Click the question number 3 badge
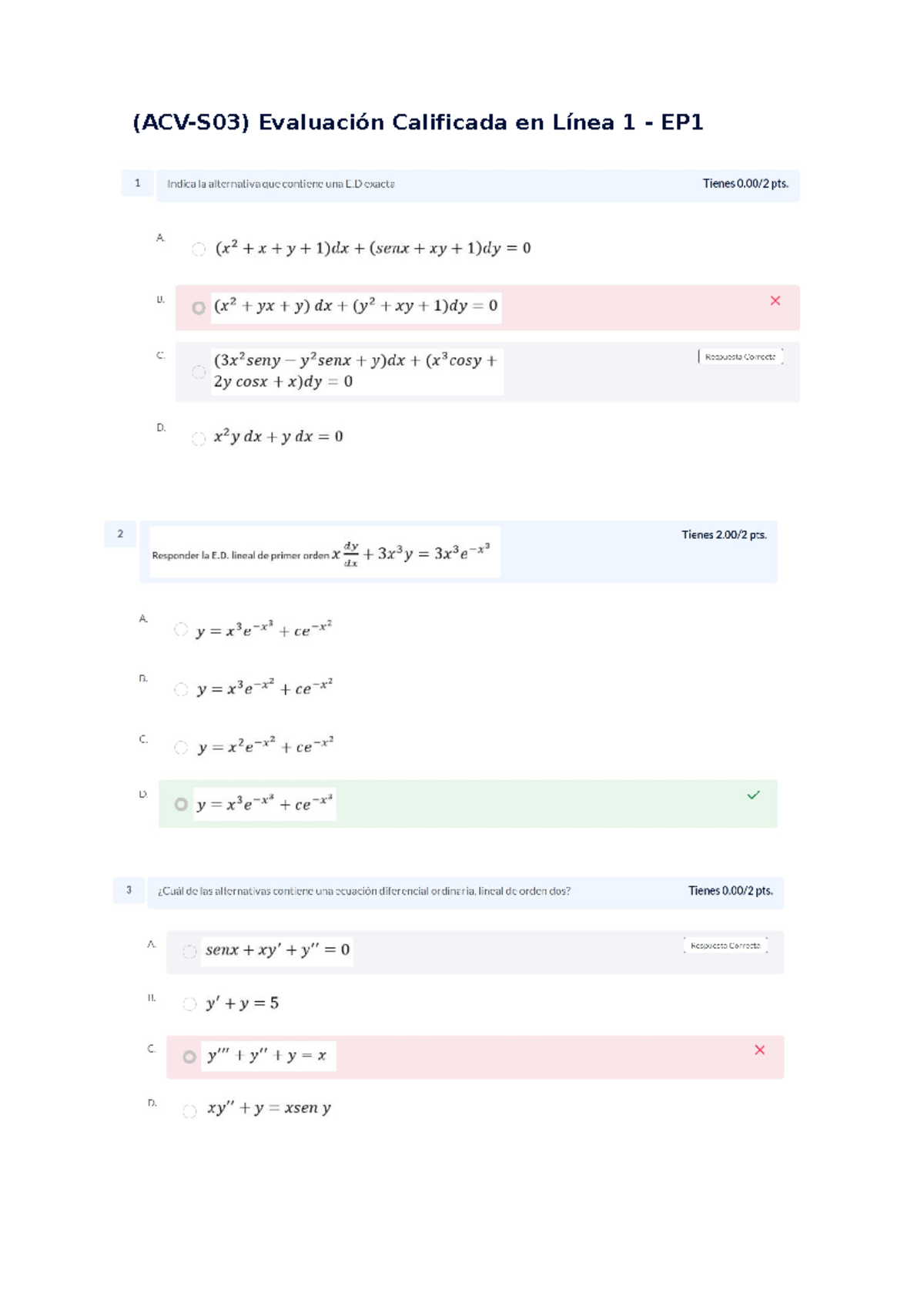The height and width of the screenshot is (1306, 924). pos(129,890)
